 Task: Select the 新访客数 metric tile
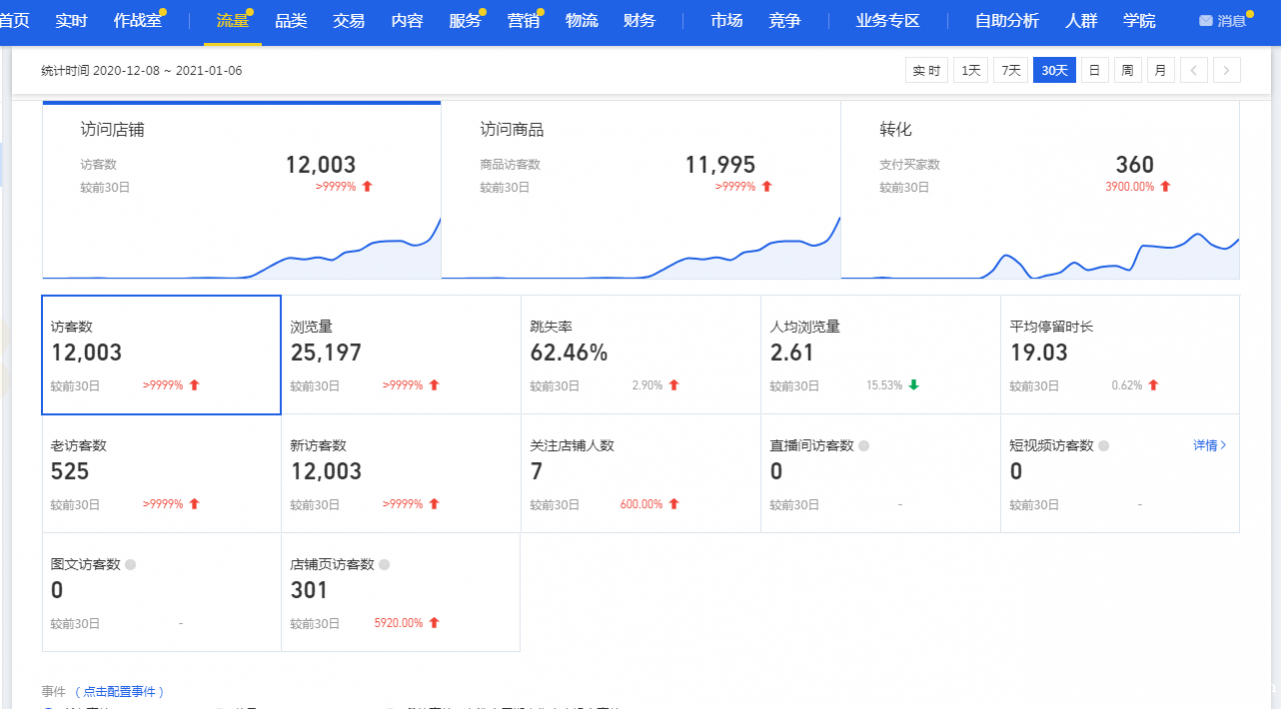(401, 474)
